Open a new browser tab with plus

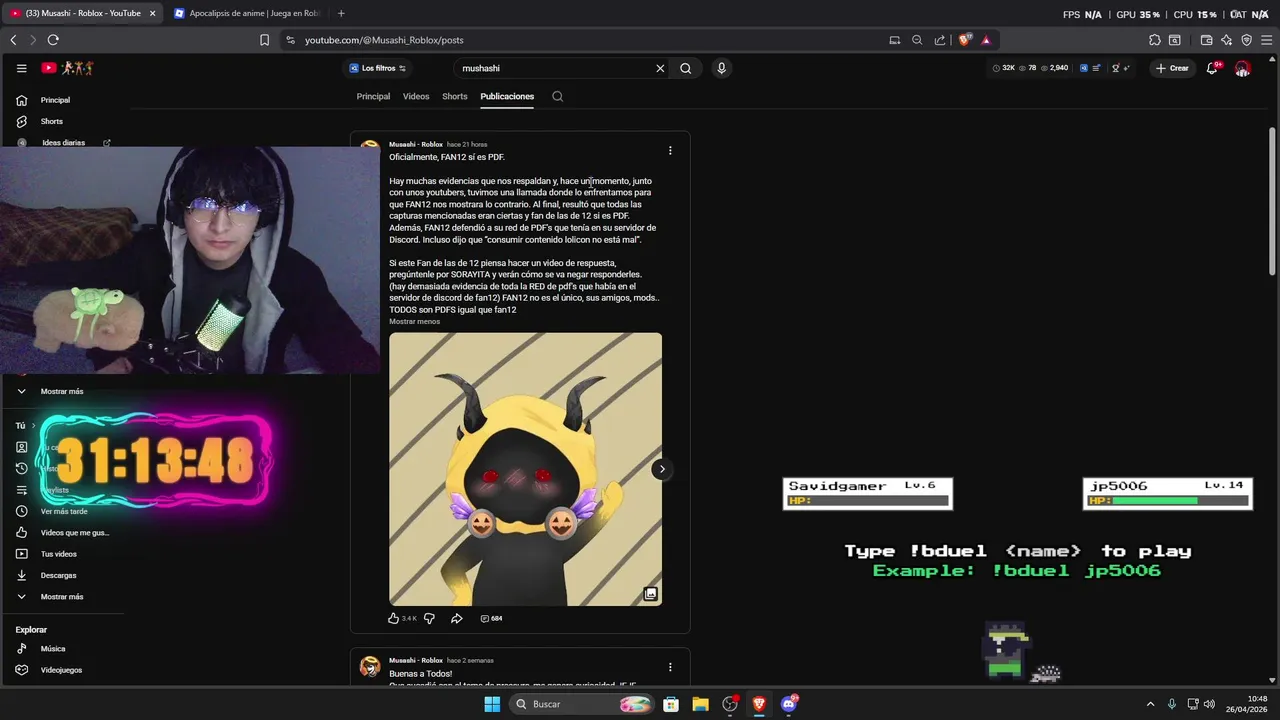pos(341,13)
